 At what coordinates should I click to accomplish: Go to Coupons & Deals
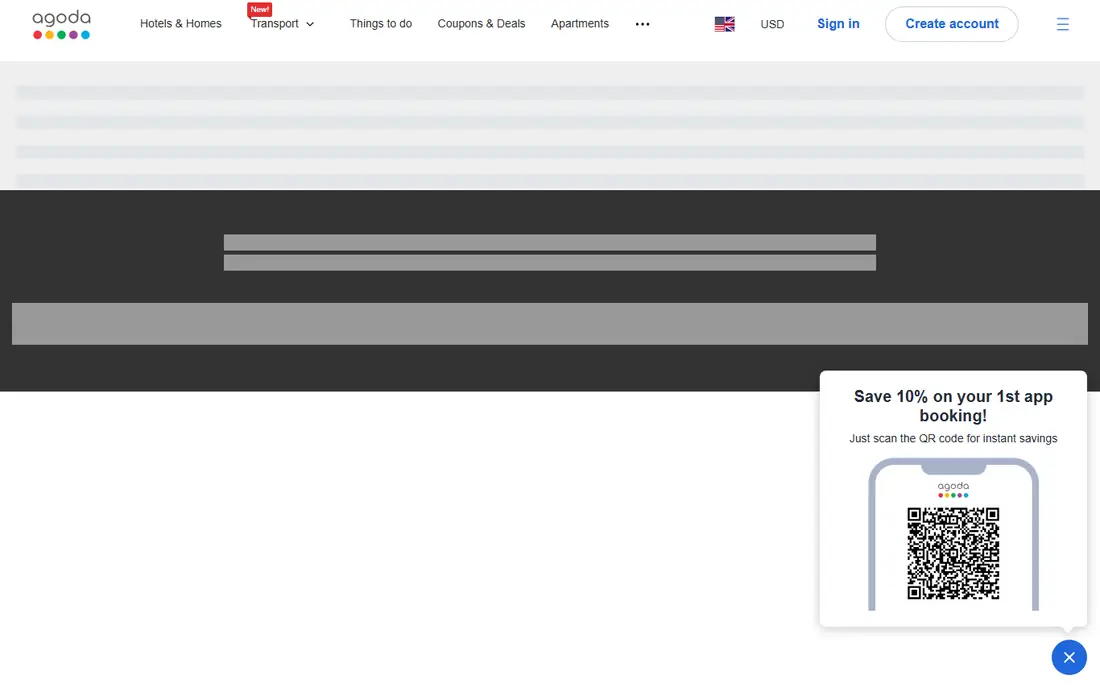tap(481, 24)
